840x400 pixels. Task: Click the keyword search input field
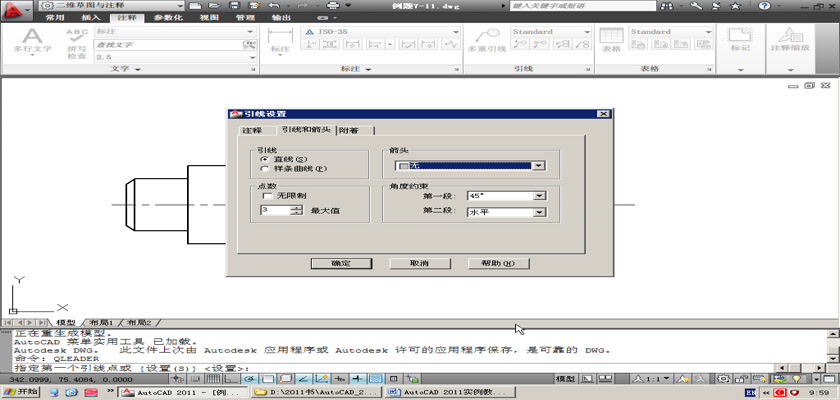point(582,6)
